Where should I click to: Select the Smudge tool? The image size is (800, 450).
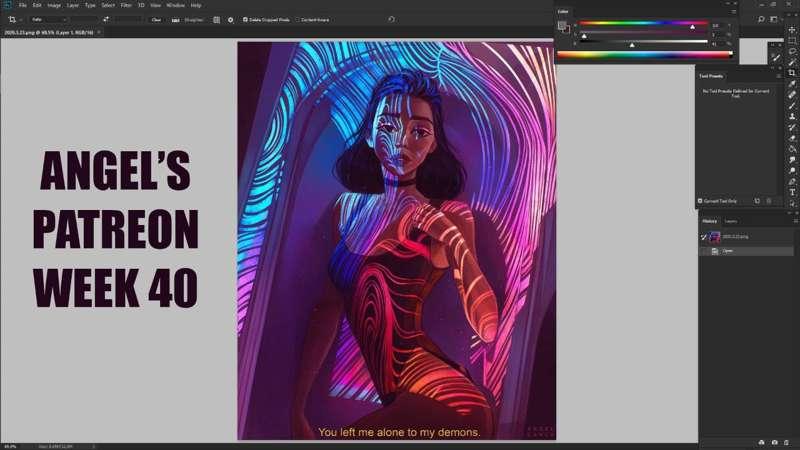792,160
